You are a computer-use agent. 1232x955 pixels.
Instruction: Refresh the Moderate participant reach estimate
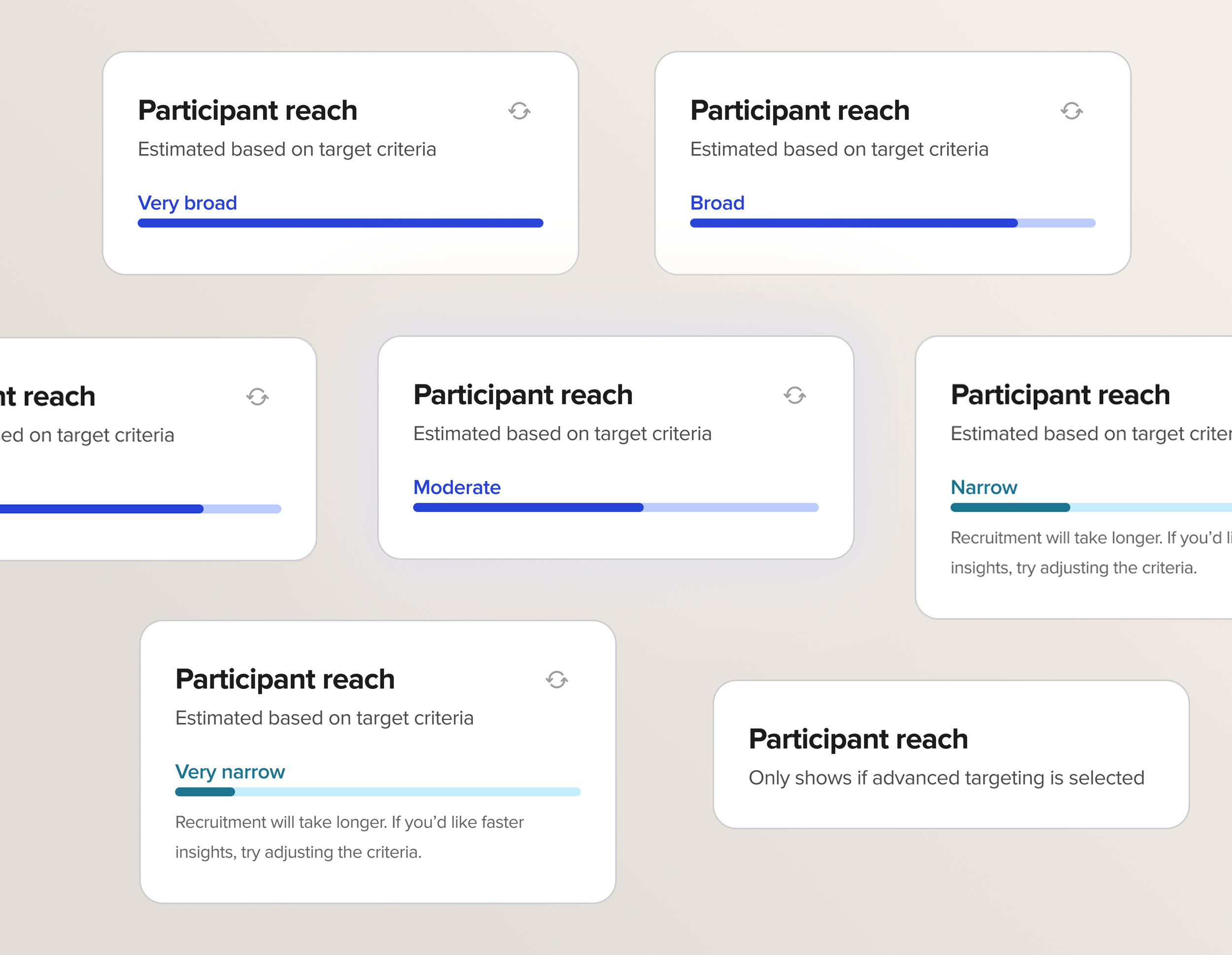click(x=795, y=395)
